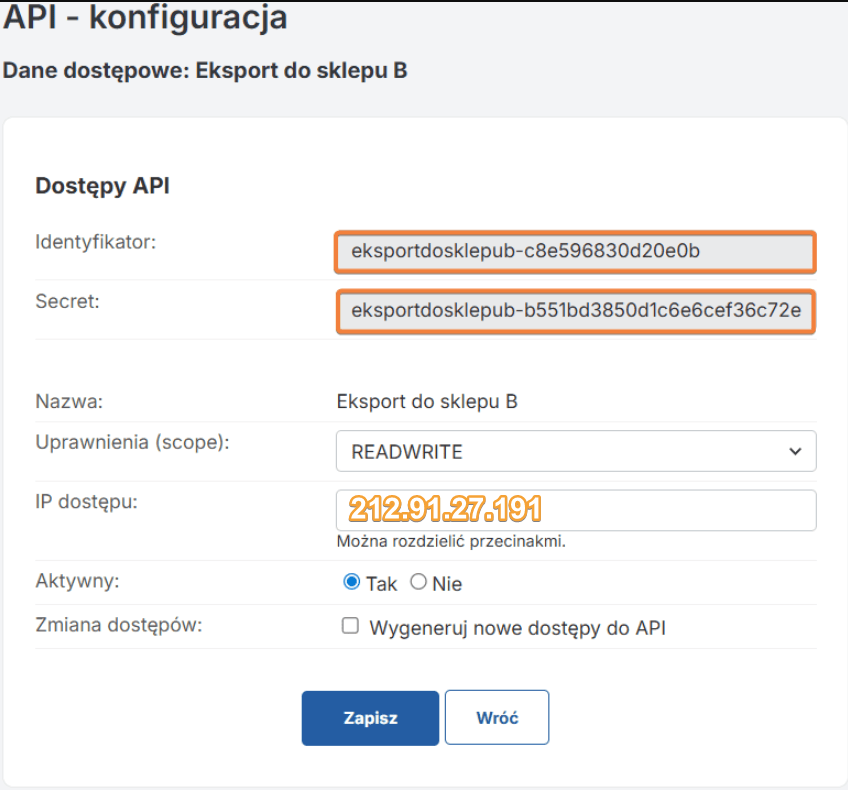Viewport: 848px width, 790px height.
Task: Click the Secret key field
Action: [575, 311]
